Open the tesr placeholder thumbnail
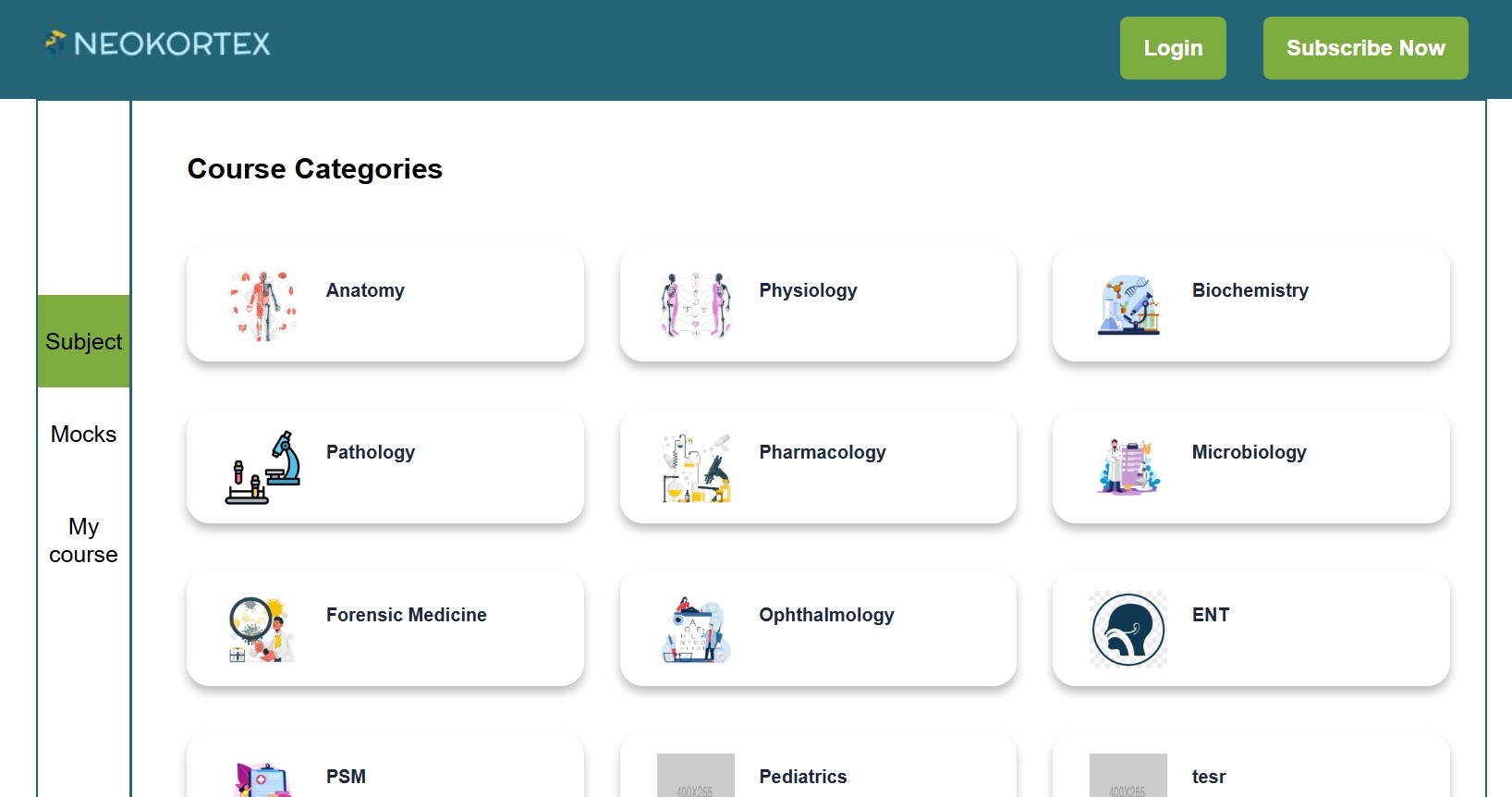The width and height of the screenshot is (1512, 797). pos(1128,777)
